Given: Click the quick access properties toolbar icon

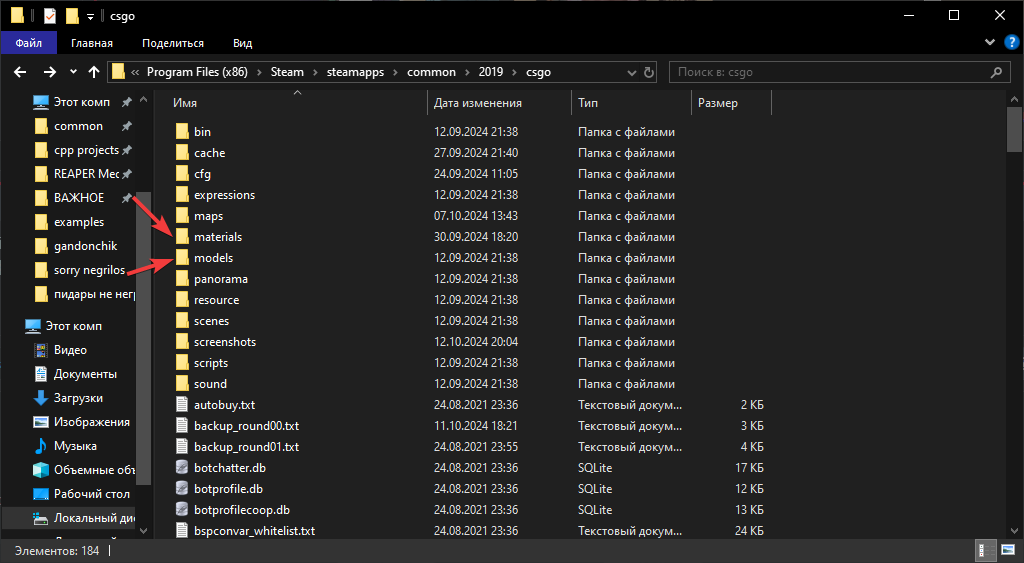Looking at the screenshot, I should [50, 16].
